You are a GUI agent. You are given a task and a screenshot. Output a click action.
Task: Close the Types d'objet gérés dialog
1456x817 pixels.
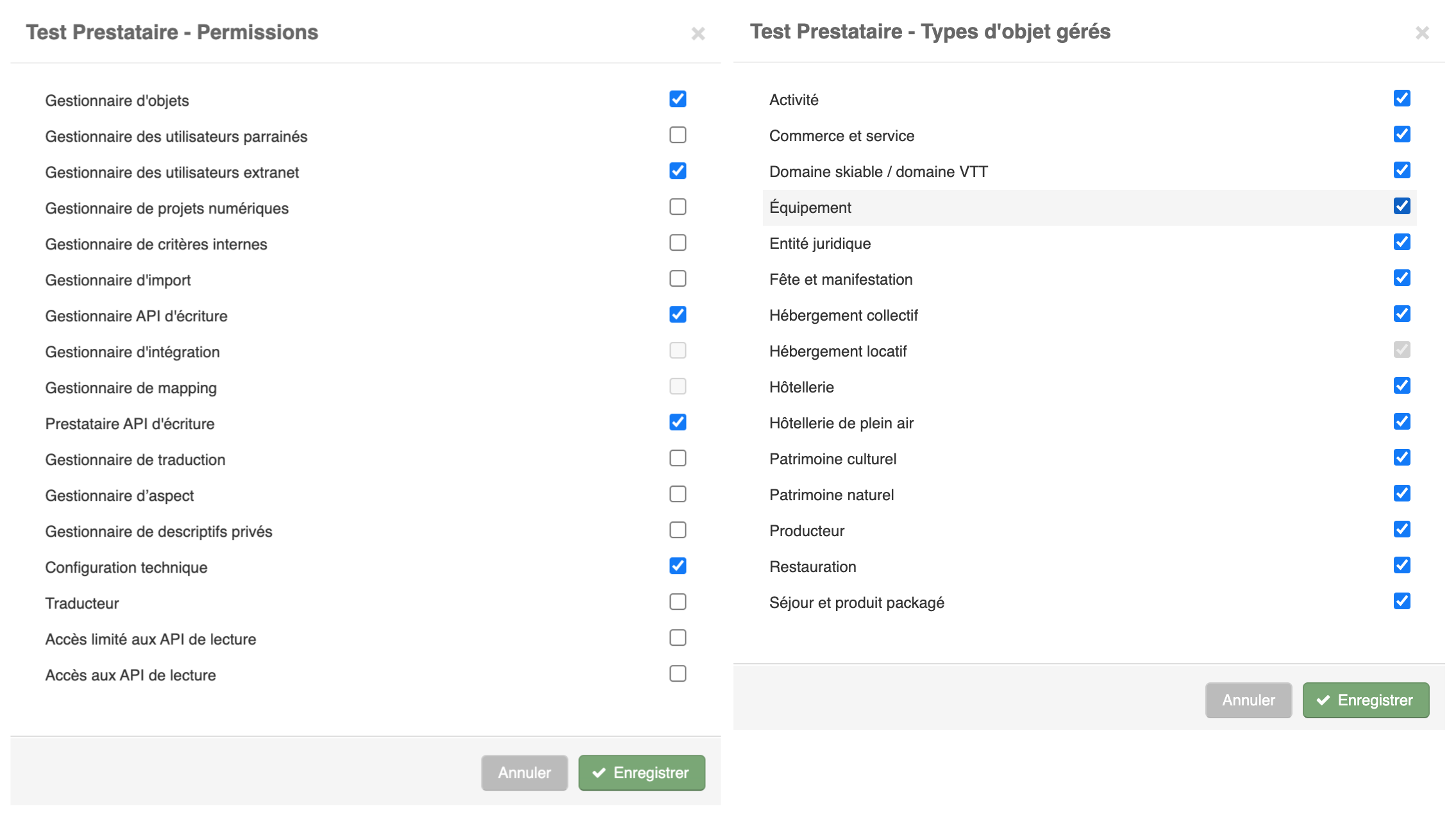pos(1422,33)
